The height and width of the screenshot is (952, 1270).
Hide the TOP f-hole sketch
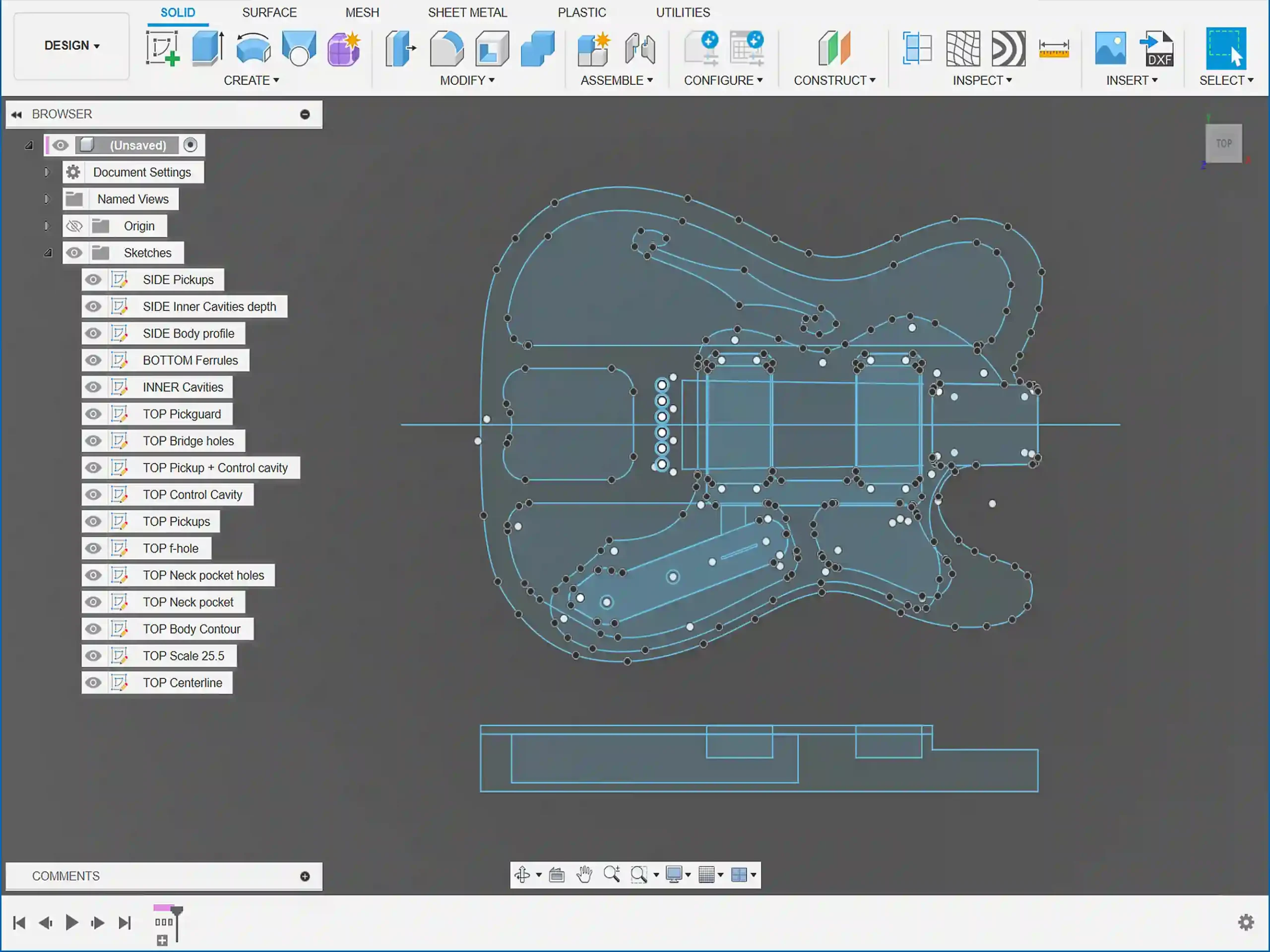(93, 548)
